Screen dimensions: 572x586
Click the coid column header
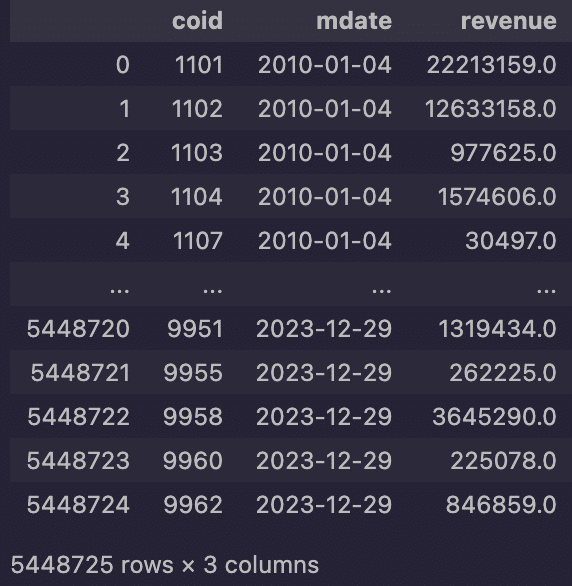click(197, 21)
